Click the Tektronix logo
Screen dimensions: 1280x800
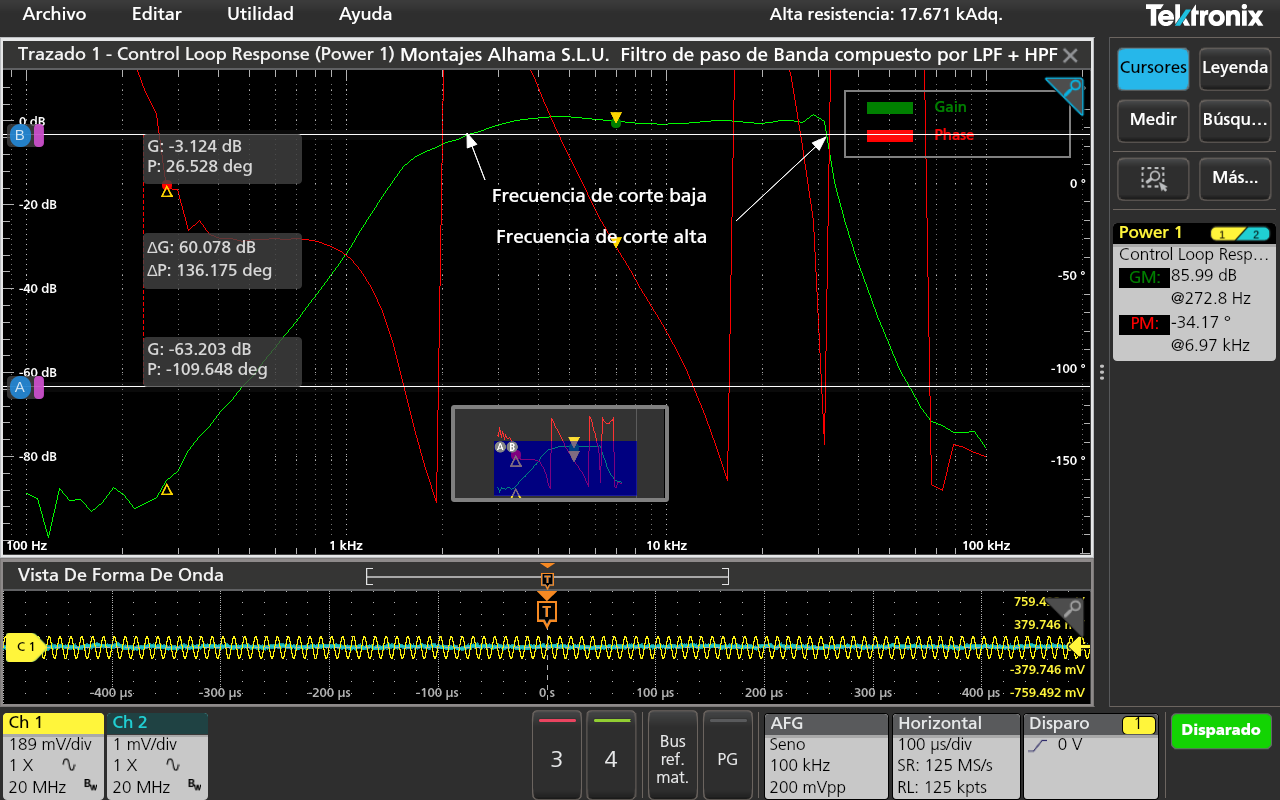1204,16
